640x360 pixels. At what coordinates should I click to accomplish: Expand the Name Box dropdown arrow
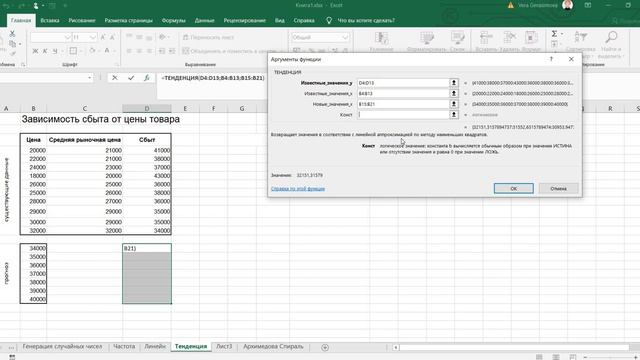point(89,78)
